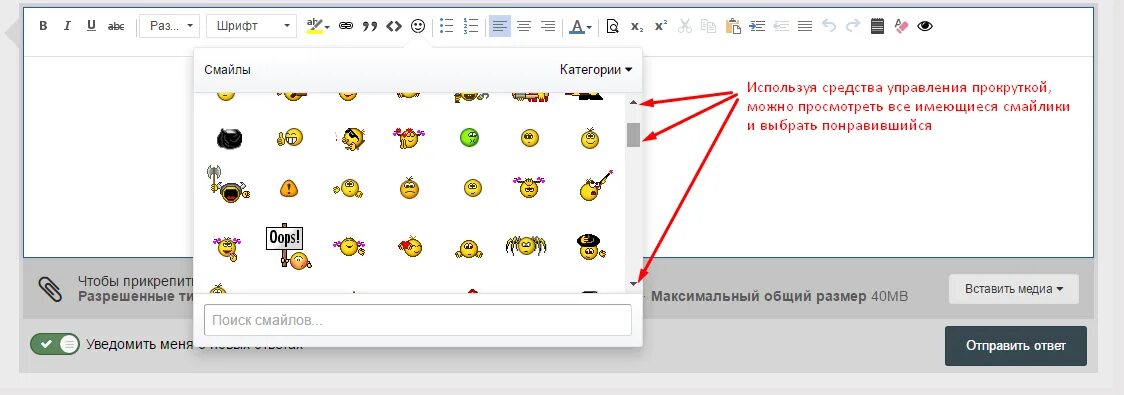Toggle italic formatting
This screenshot has width=1124, height=395.
coord(67,27)
